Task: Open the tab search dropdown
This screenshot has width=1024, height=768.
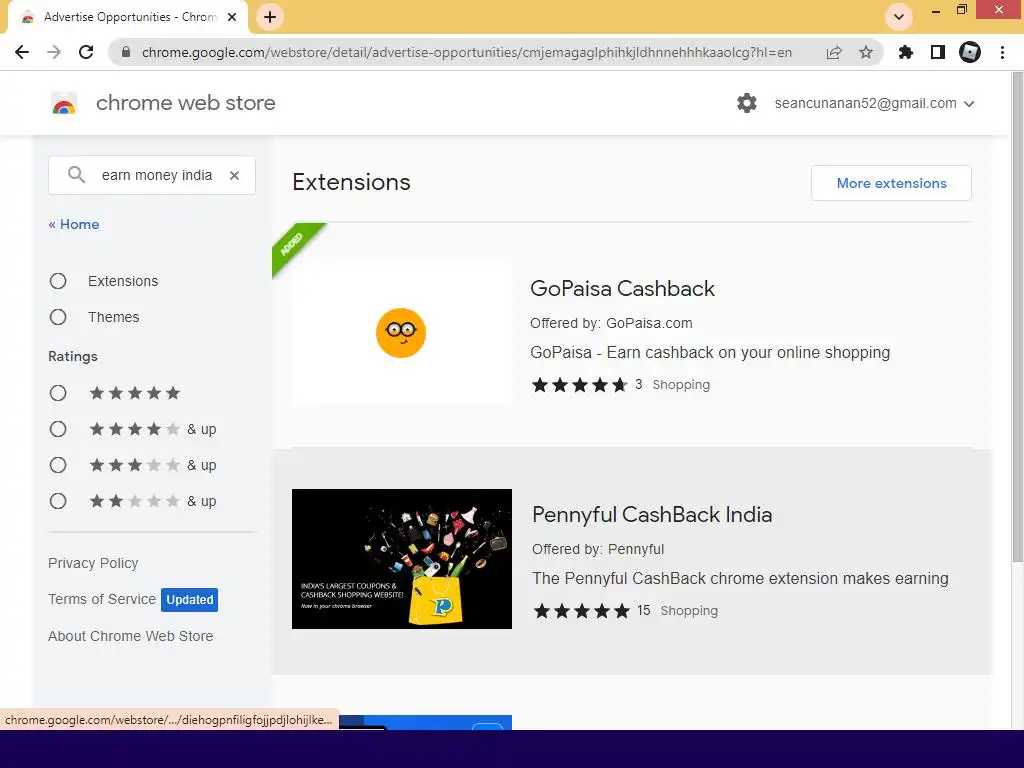Action: tap(899, 17)
